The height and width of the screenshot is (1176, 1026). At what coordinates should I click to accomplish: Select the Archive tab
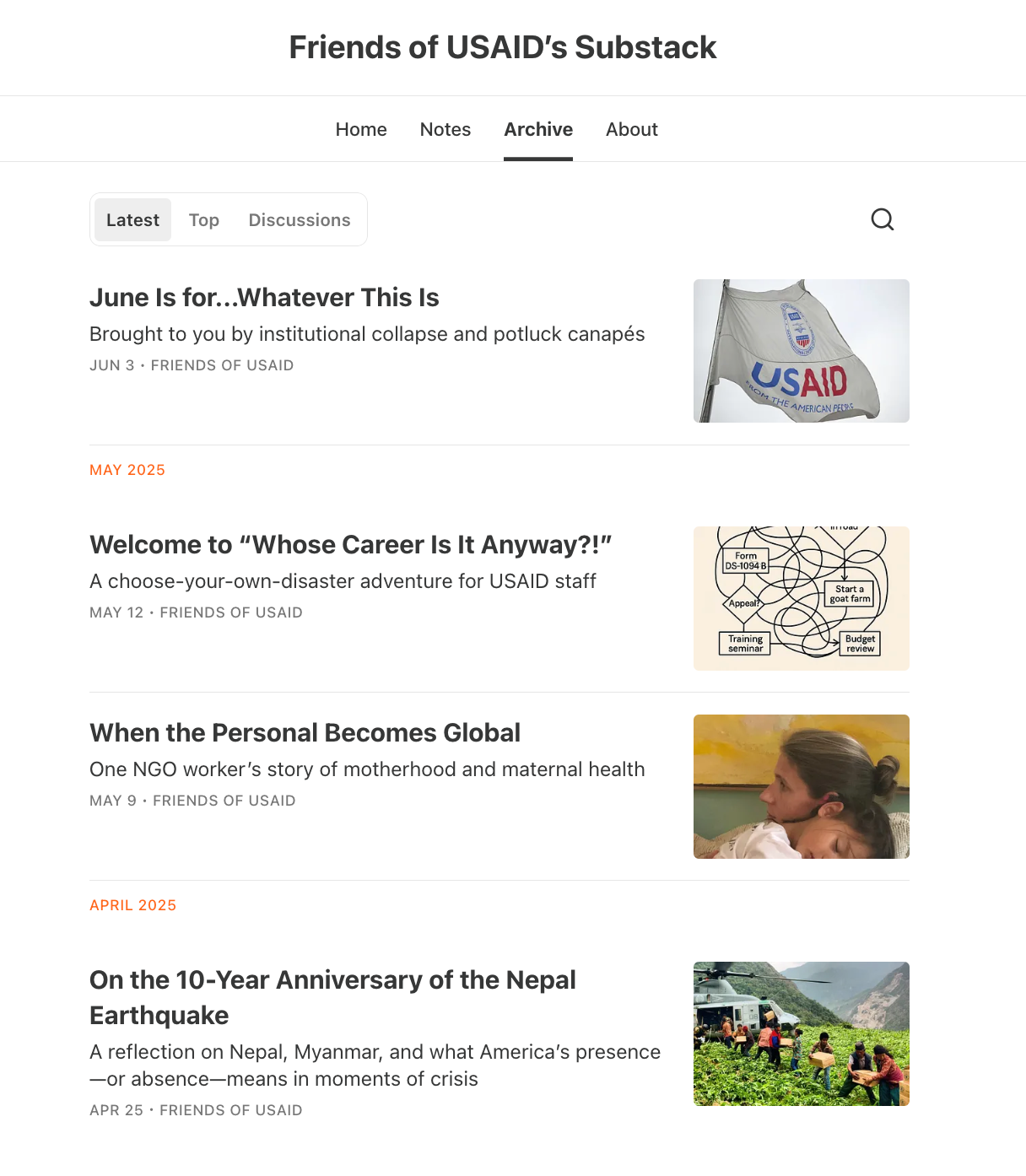tap(538, 129)
